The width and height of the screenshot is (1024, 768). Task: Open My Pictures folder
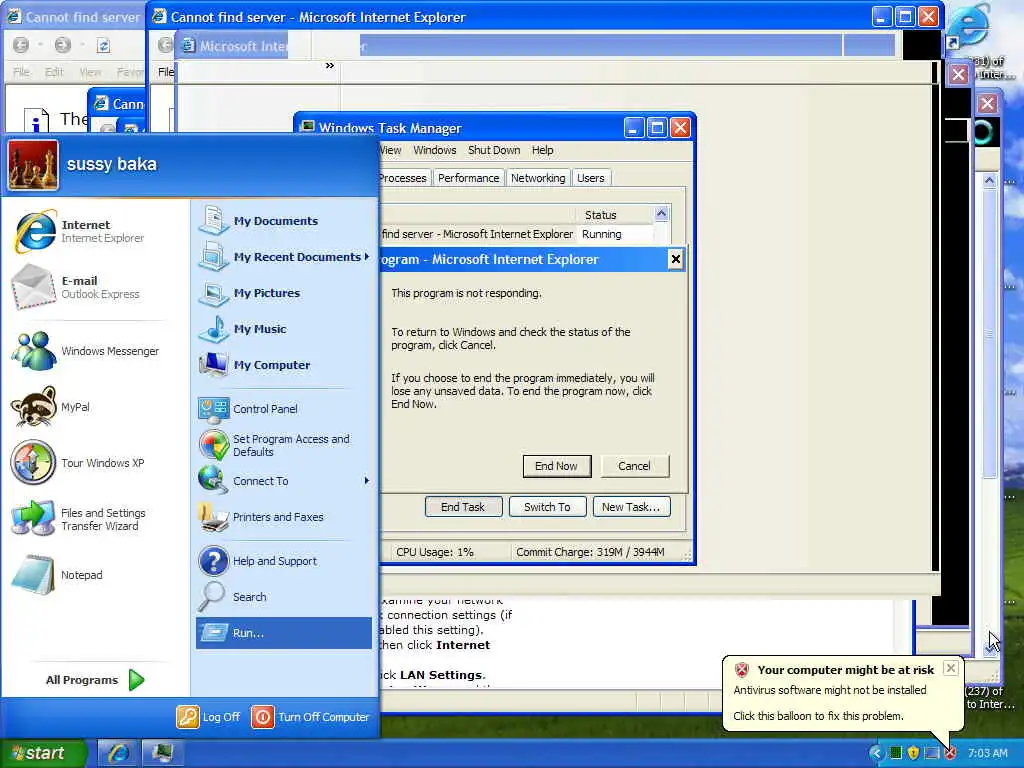pyautogui.click(x=283, y=293)
